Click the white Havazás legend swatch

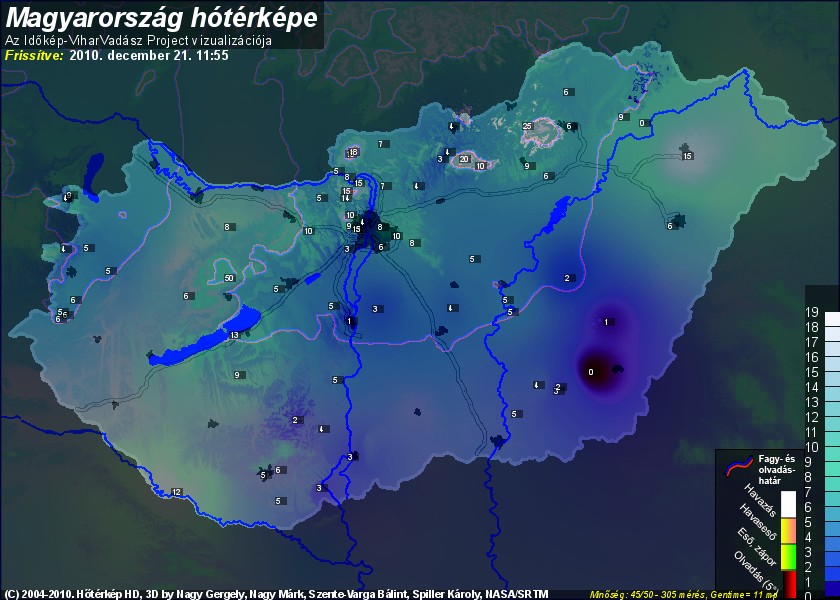[x=789, y=504]
